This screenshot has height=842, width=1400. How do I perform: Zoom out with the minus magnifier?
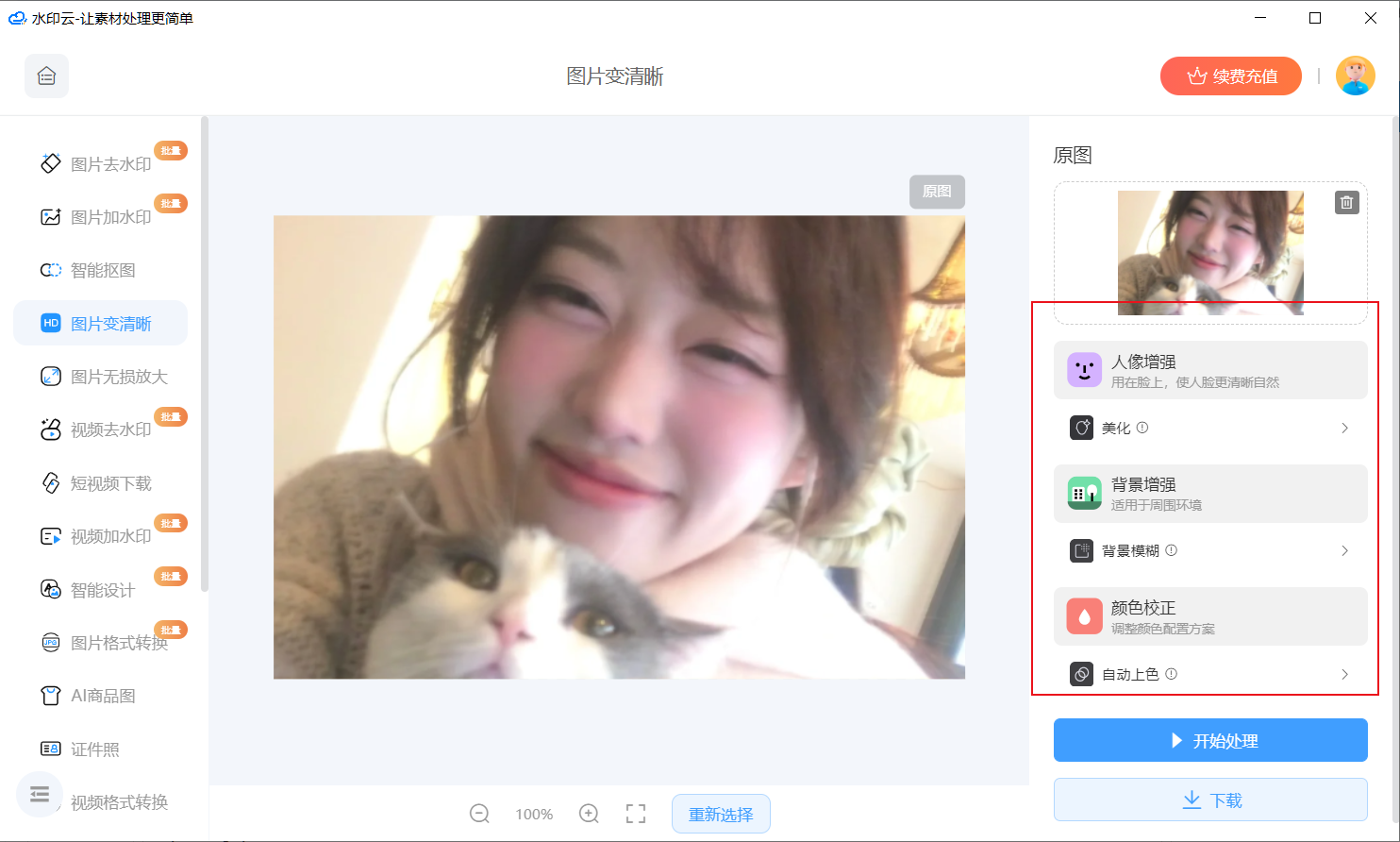479,814
